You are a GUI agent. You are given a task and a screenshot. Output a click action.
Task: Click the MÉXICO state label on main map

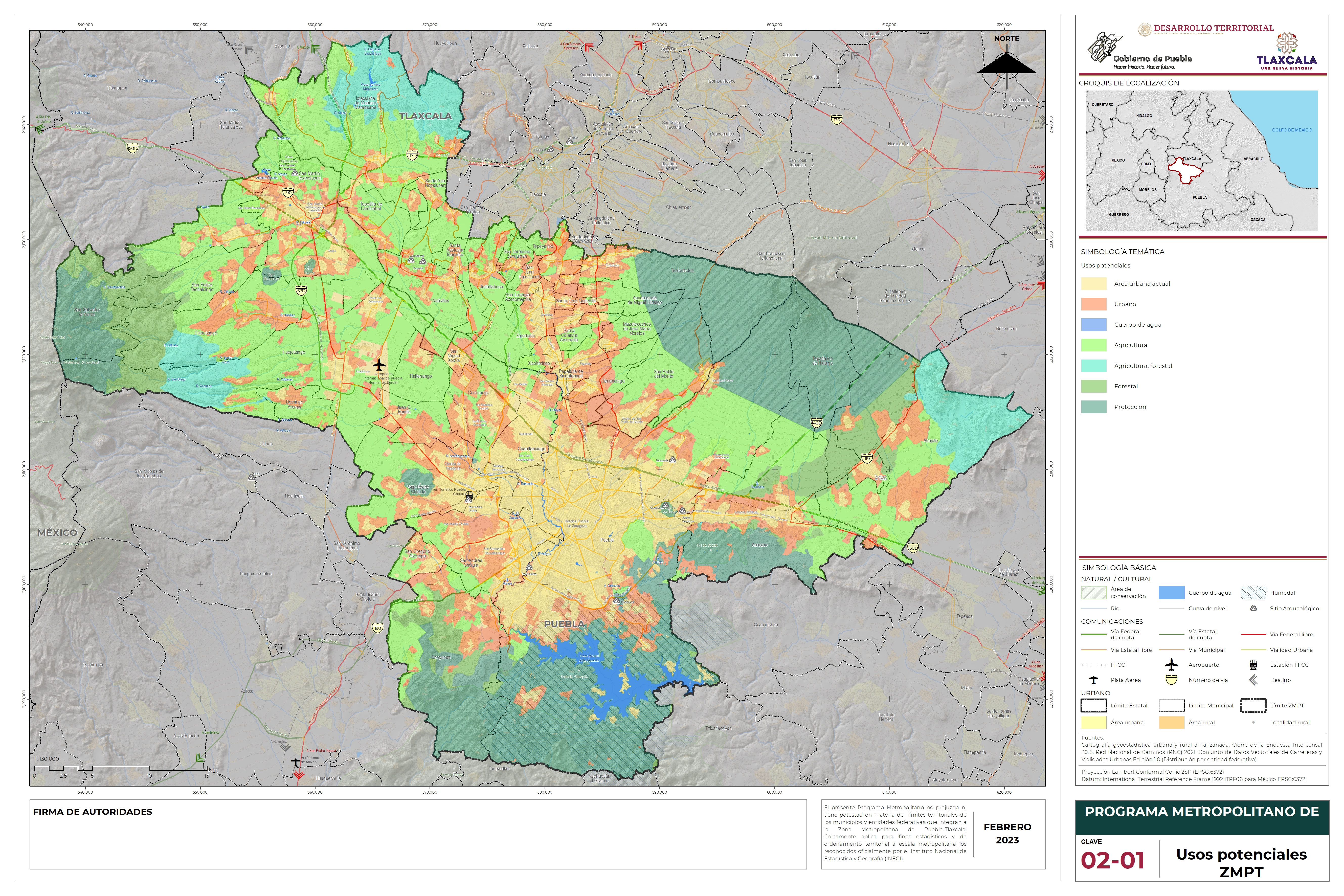pyautogui.click(x=57, y=533)
